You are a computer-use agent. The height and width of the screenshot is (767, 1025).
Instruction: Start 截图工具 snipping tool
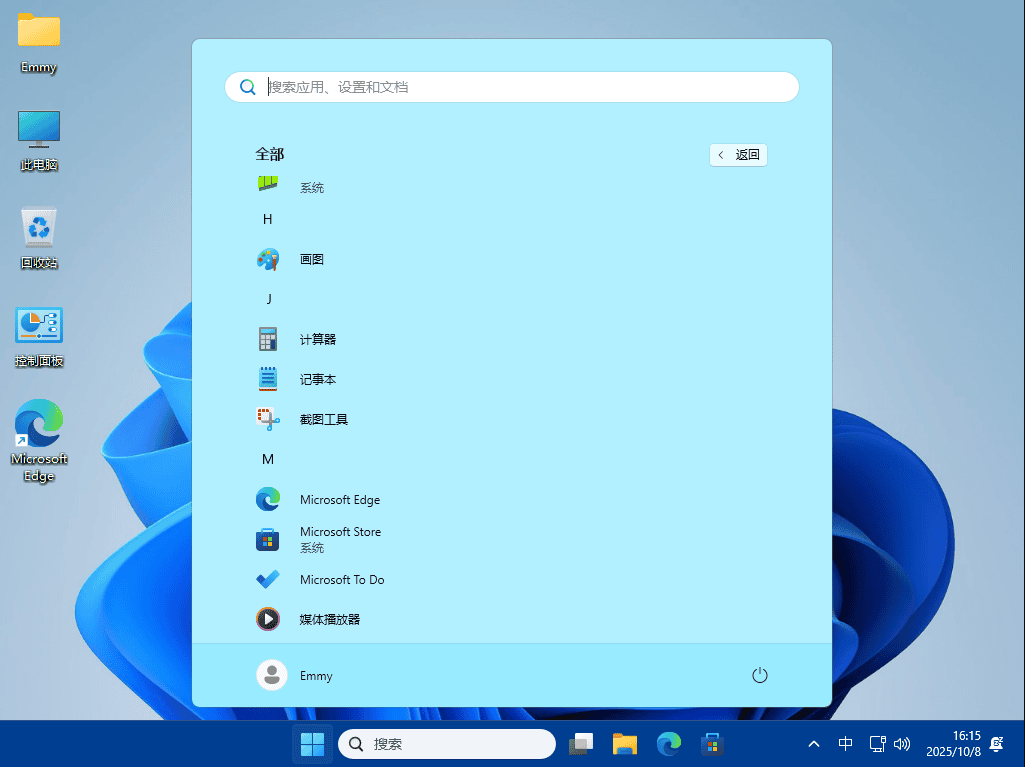point(323,419)
